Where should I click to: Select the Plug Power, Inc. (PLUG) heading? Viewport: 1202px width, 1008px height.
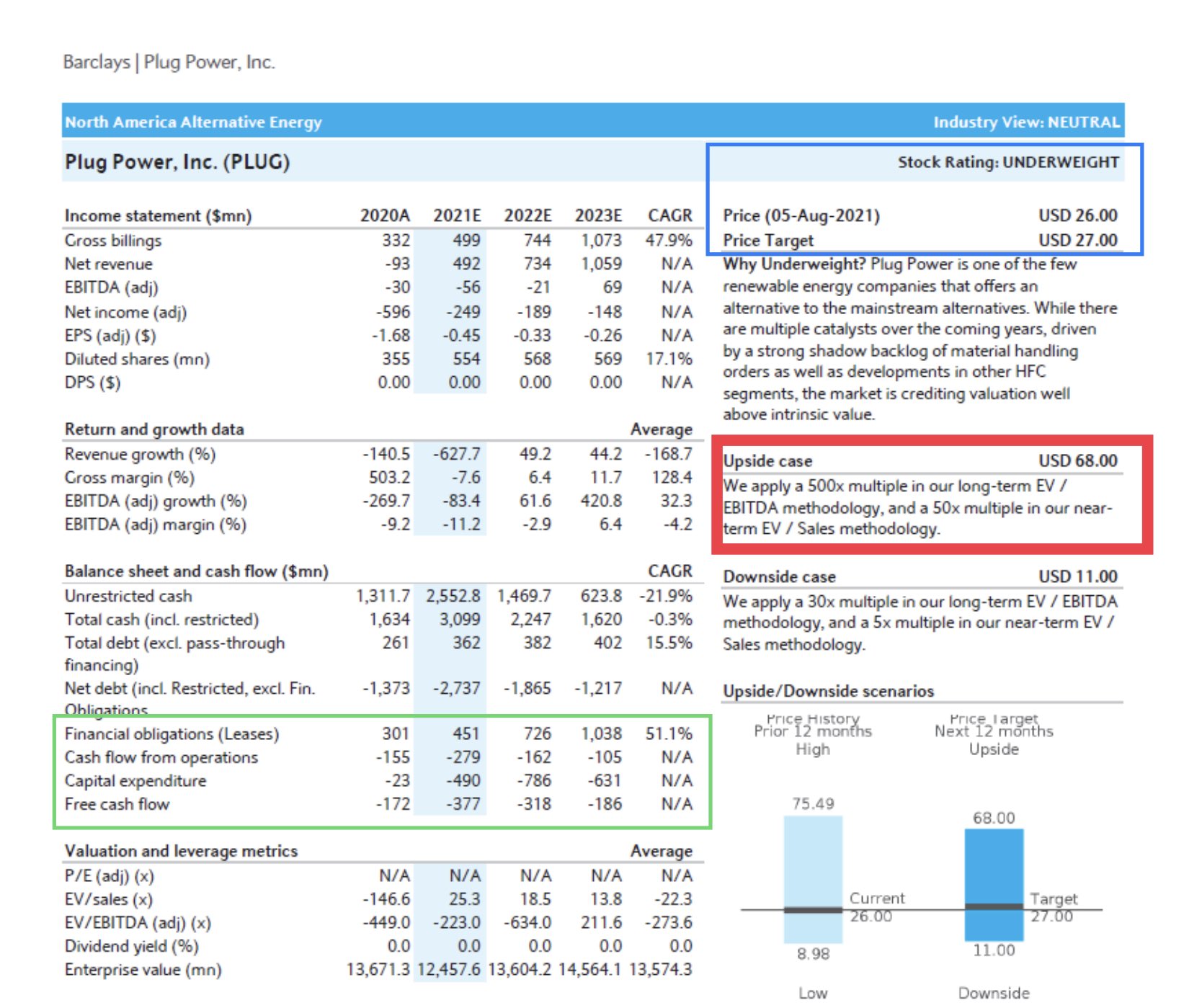(x=177, y=161)
